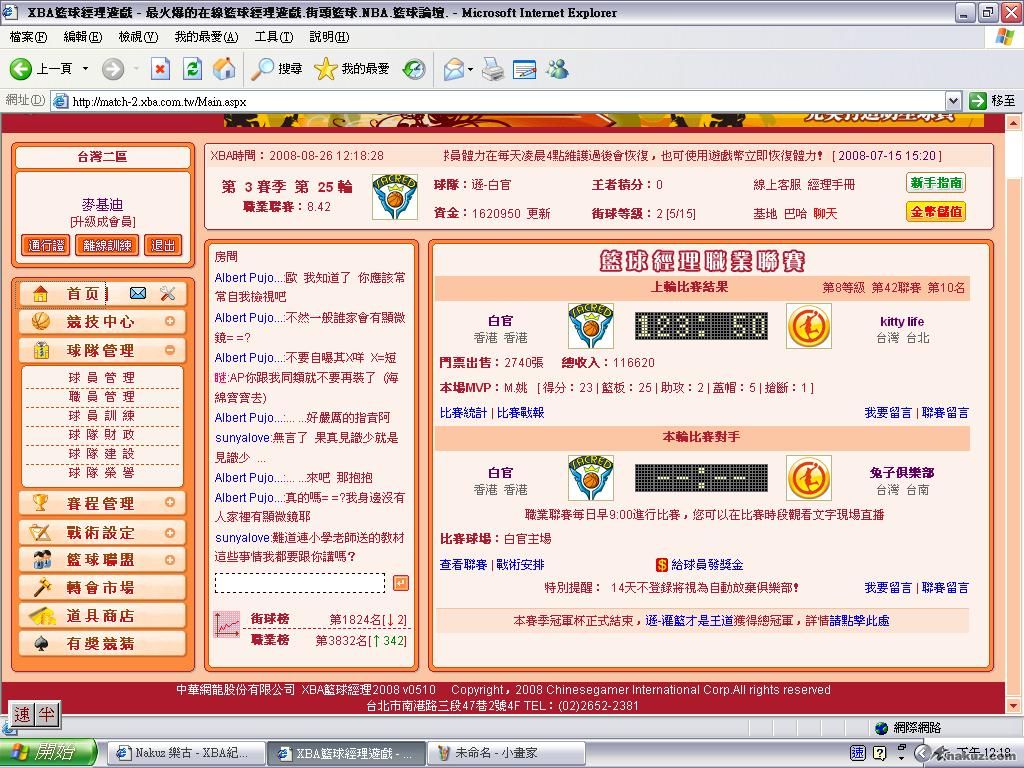Click the IME 速 language bar button
Viewport: 1024px width, 768px height.
tap(22, 714)
